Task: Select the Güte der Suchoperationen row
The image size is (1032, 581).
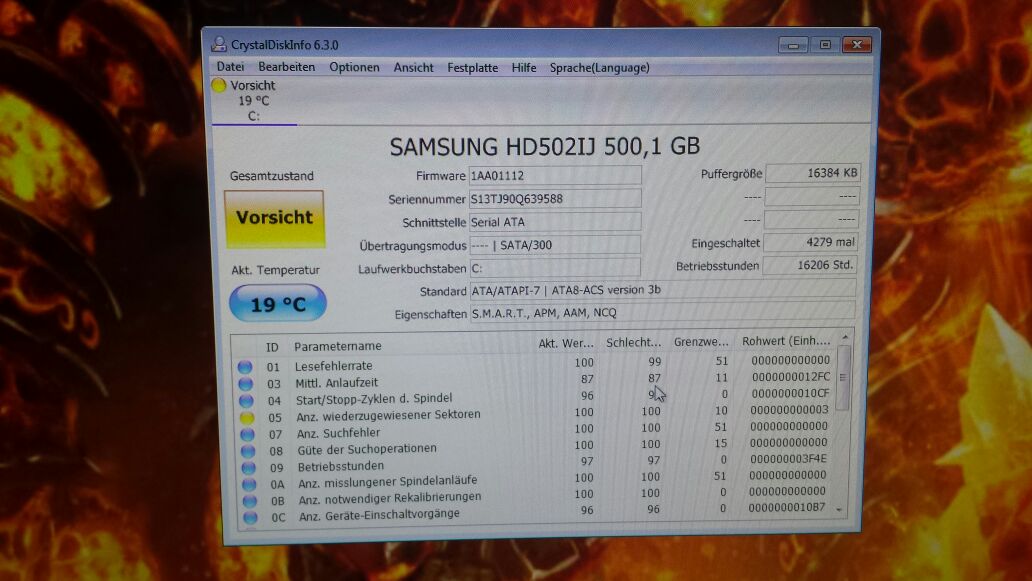Action: pyautogui.click(x=534, y=446)
